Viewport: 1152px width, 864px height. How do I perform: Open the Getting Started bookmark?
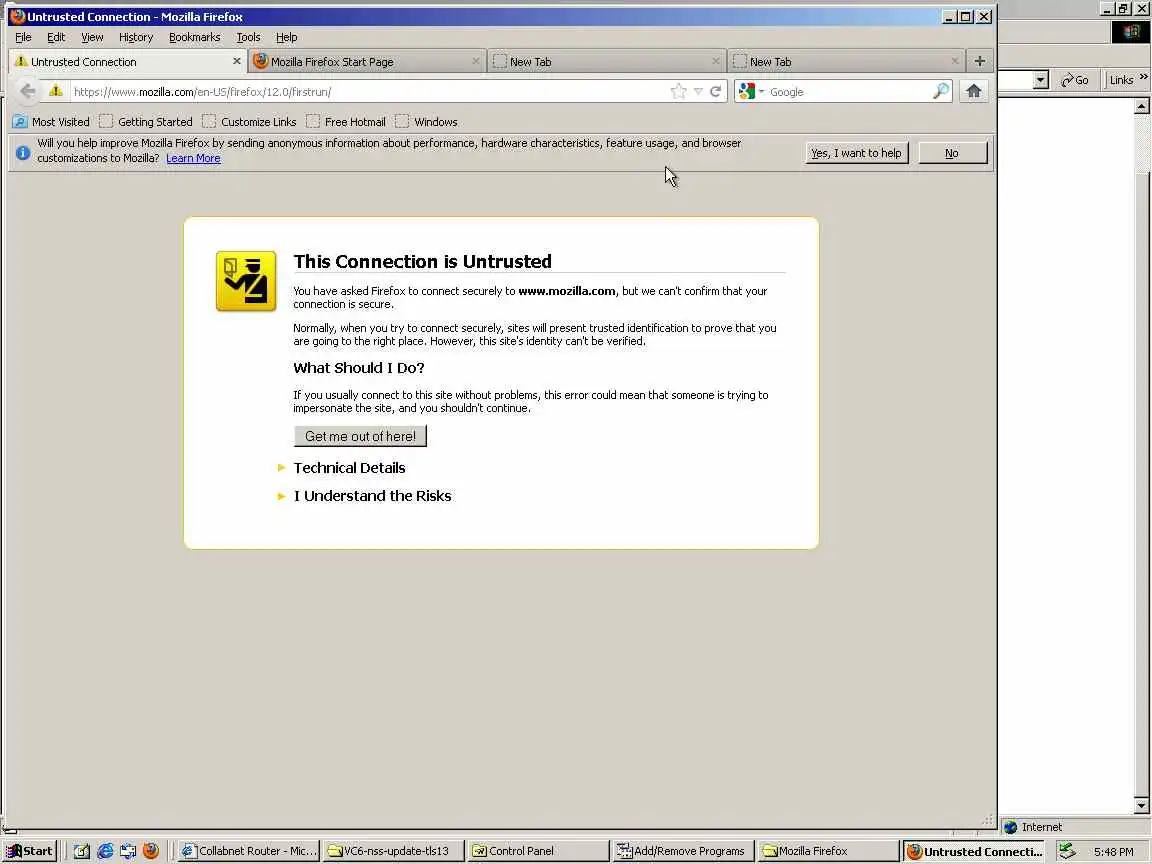[146, 121]
